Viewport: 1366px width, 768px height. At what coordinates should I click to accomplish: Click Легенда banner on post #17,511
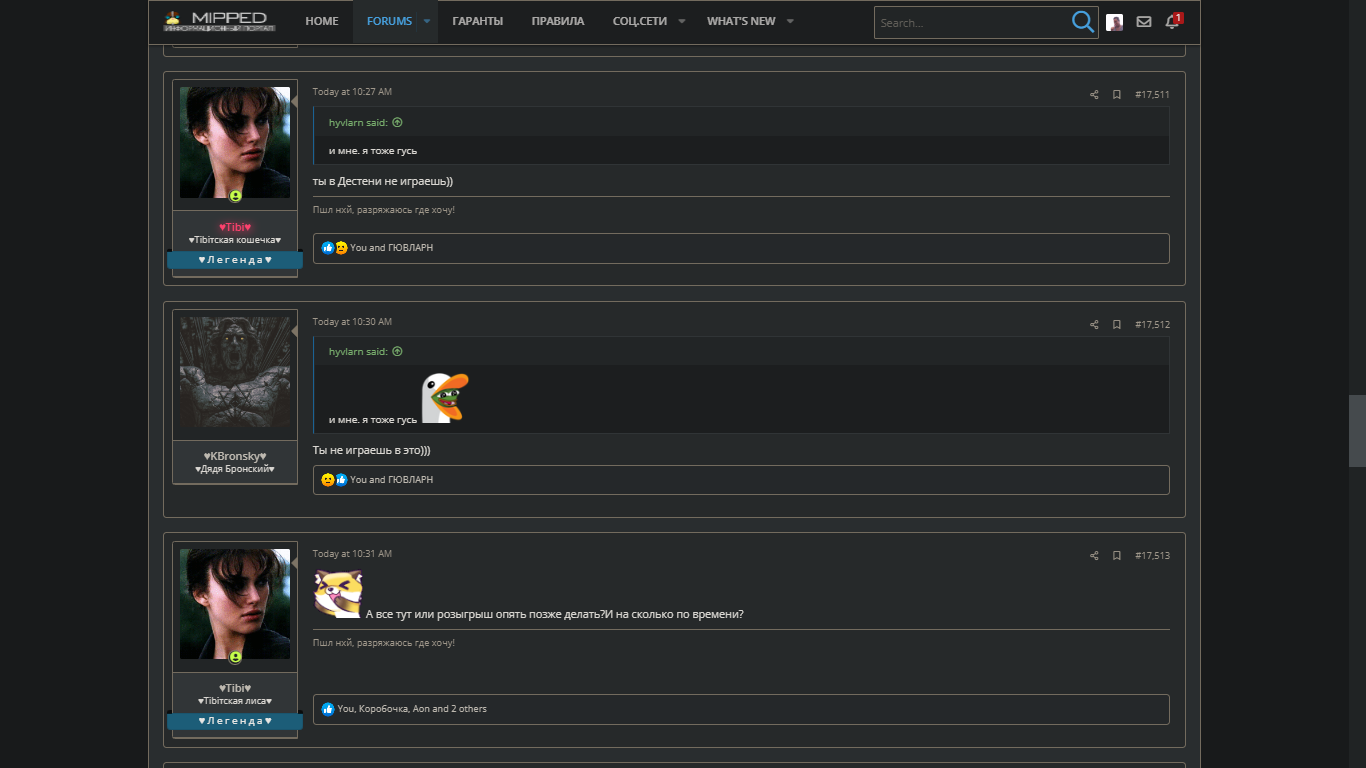(235, 260)
